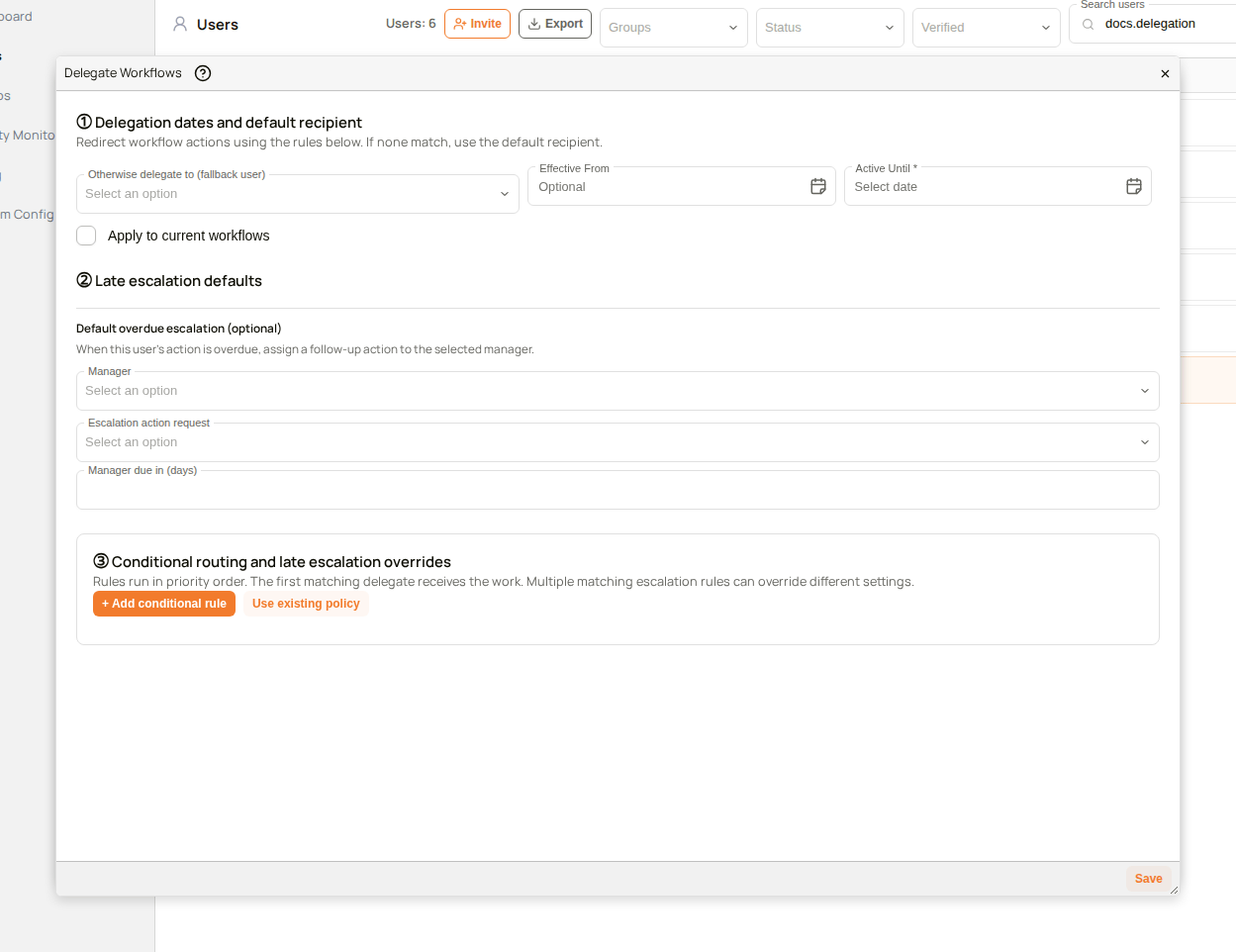Click the Users person icon
Screen dimensions: 1236x952
(180, 24)
